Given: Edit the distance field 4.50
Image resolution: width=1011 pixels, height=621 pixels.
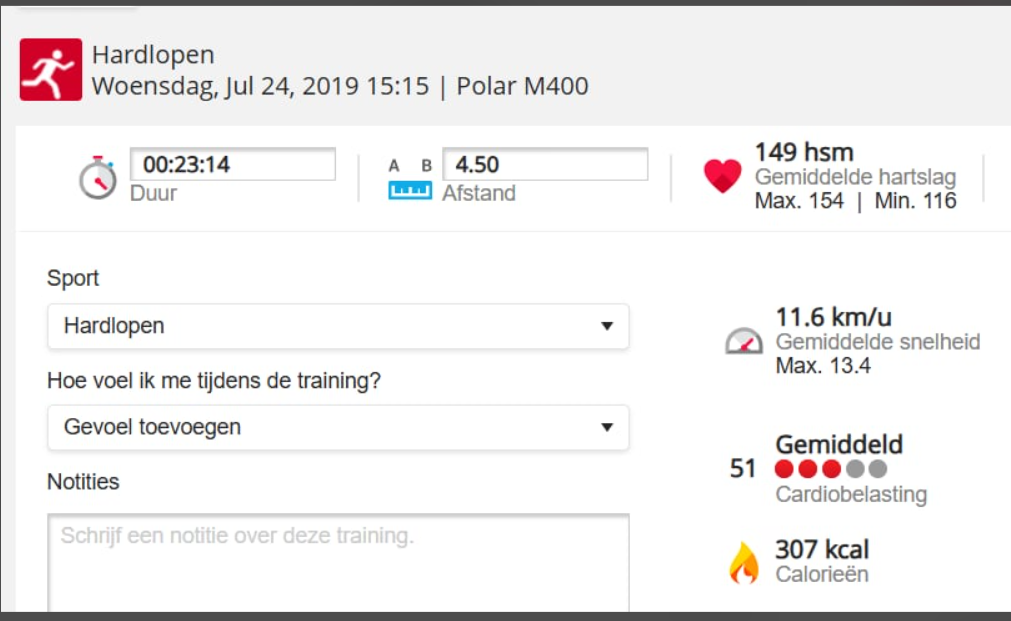Looking at the screenshot, I should point(545,165).
